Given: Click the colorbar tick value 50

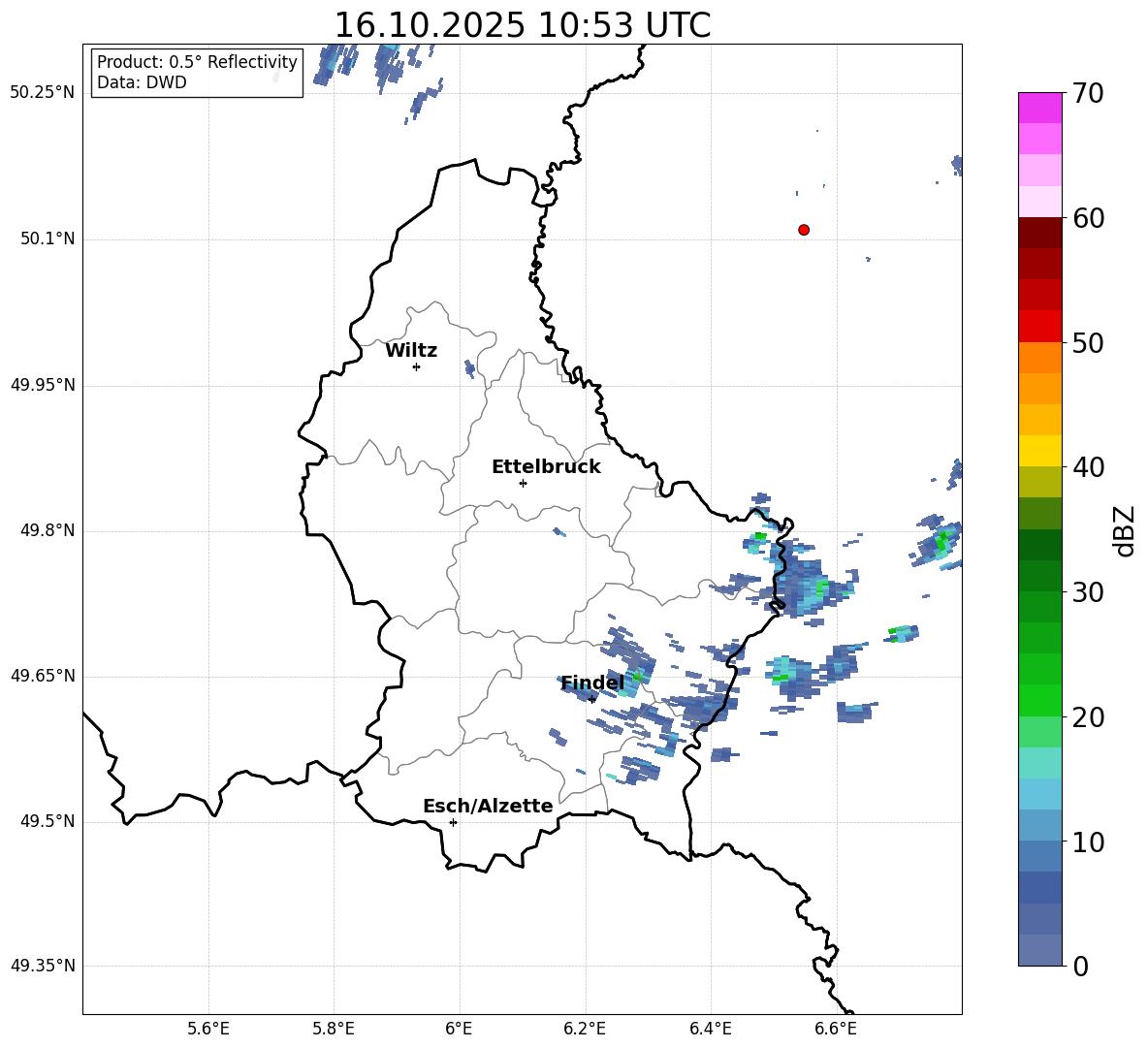Looking at the screenshot, I should (1088, 343).
